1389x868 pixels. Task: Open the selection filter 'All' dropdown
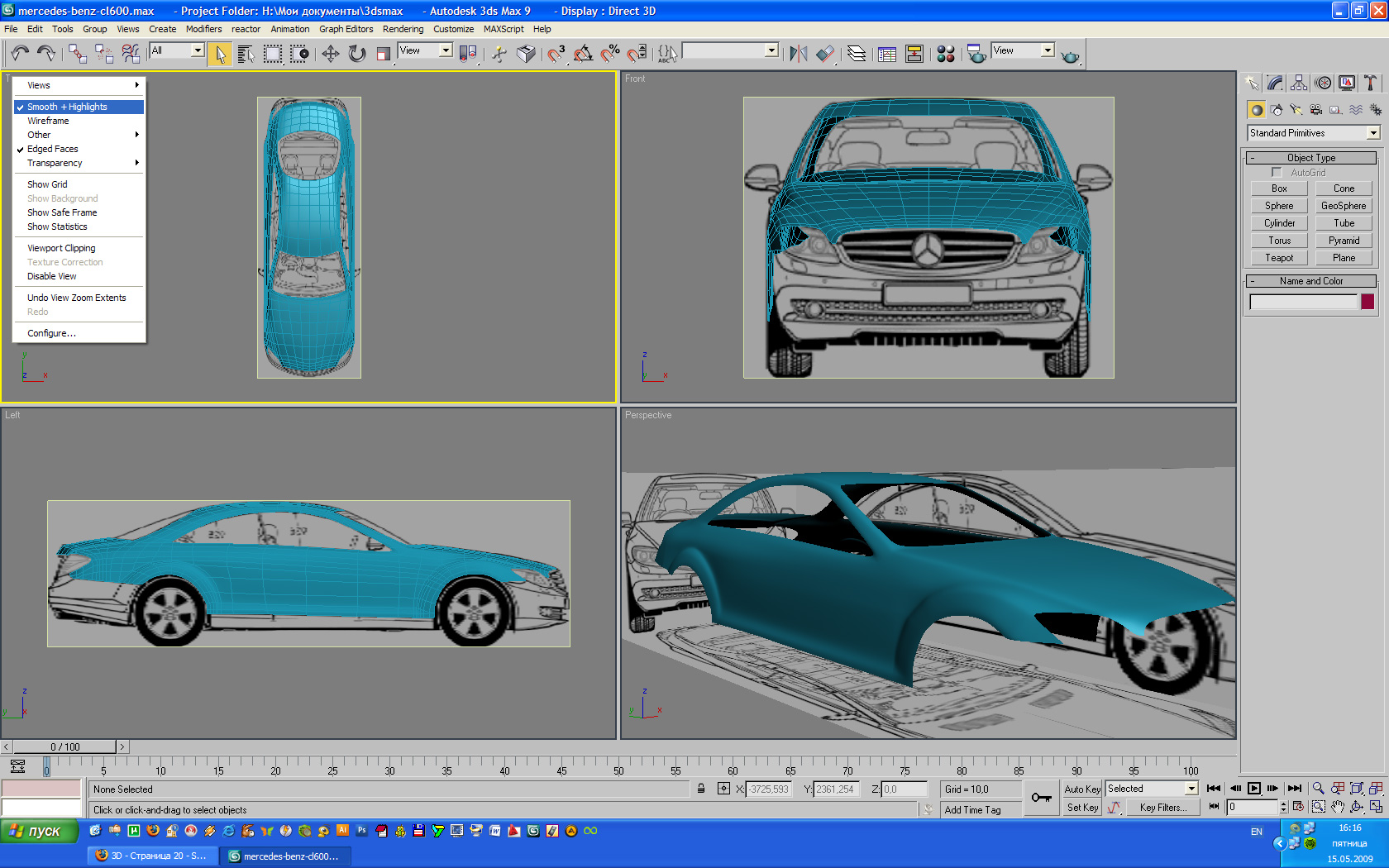pyautogui.click(x=198, y=50)
